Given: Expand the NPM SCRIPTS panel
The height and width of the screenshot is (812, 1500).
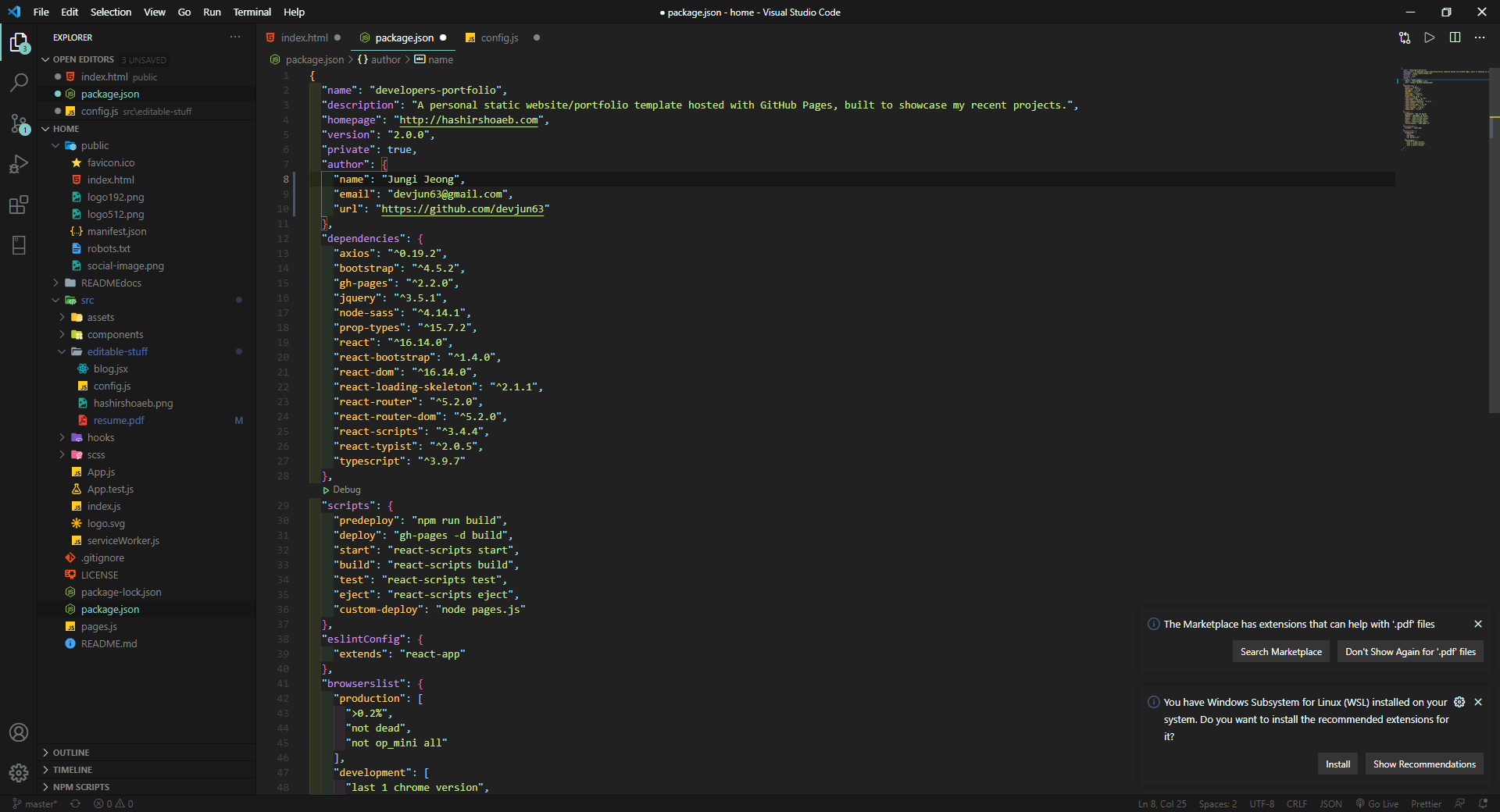Looking at the screenshot, I should point(147,787).
